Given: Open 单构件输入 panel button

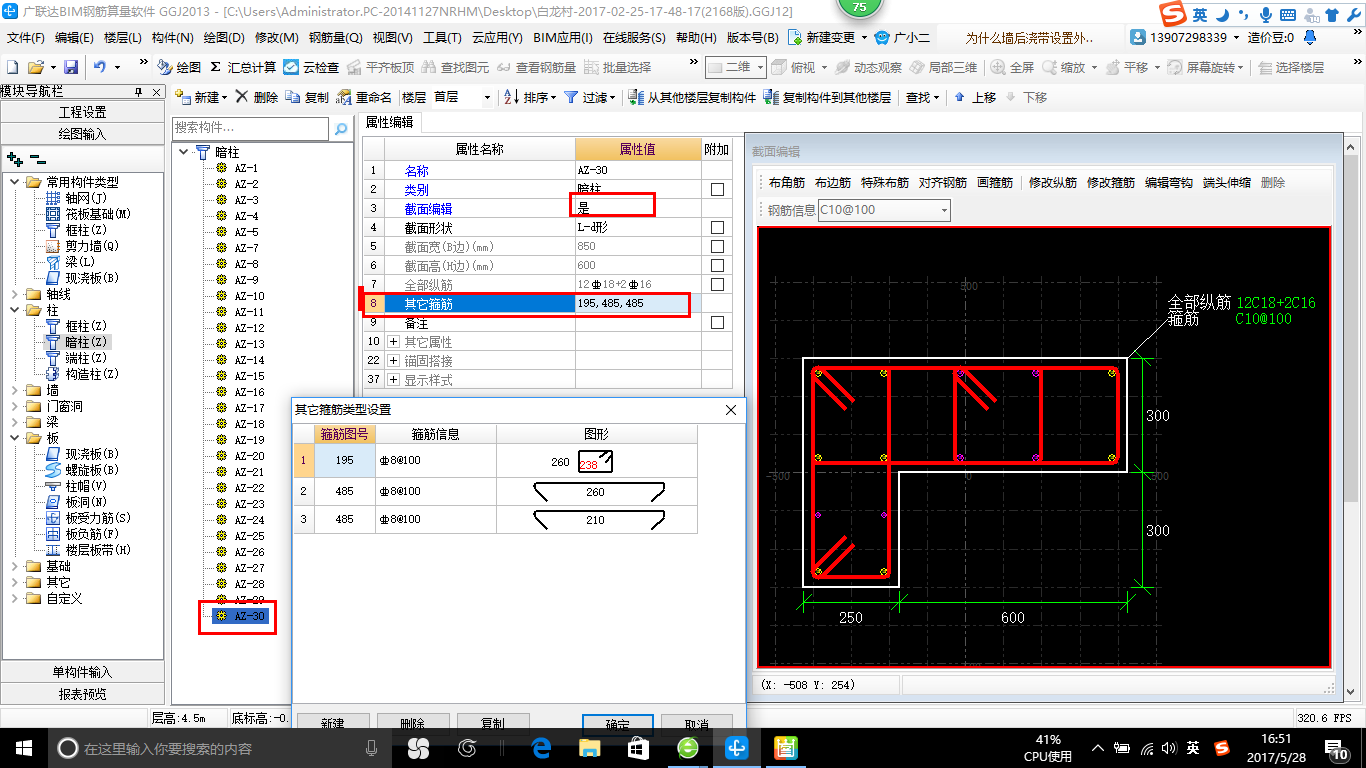Looking at the screenshot, I should (82, 672).
